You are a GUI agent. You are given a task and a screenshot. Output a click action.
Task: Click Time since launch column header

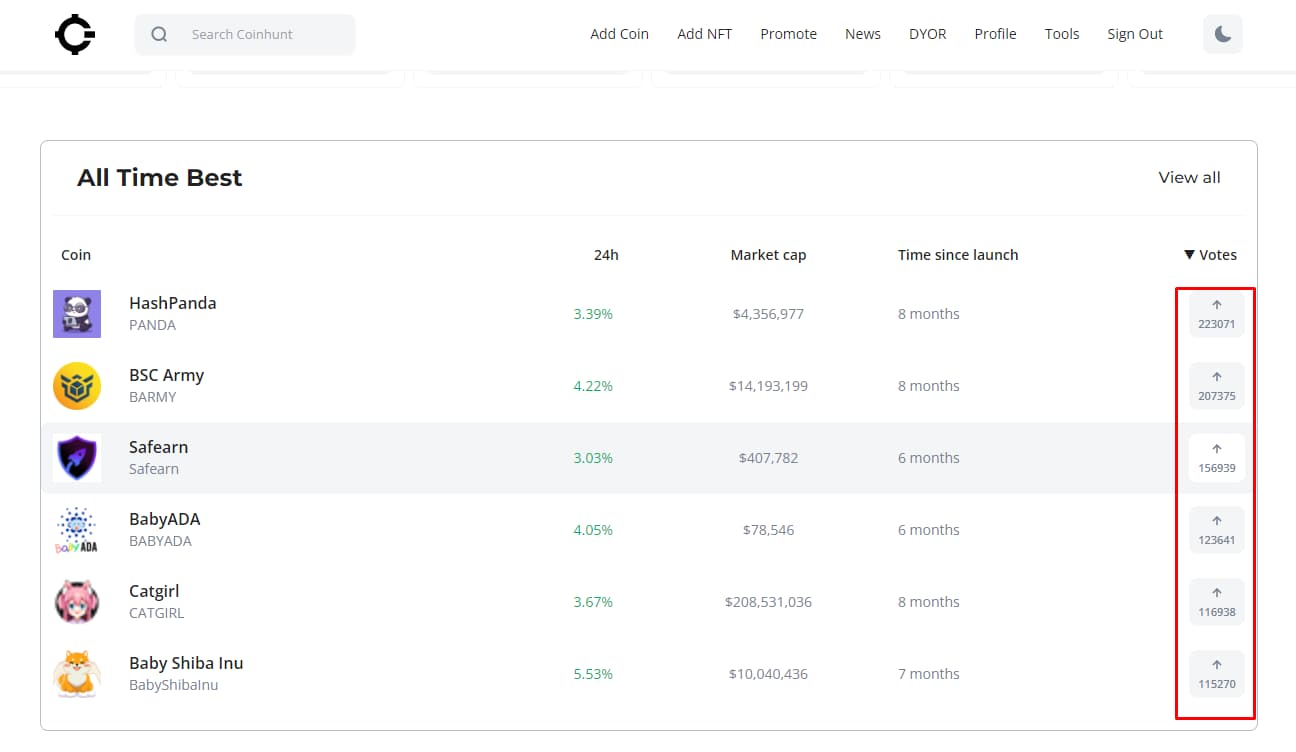click(958, 255)
